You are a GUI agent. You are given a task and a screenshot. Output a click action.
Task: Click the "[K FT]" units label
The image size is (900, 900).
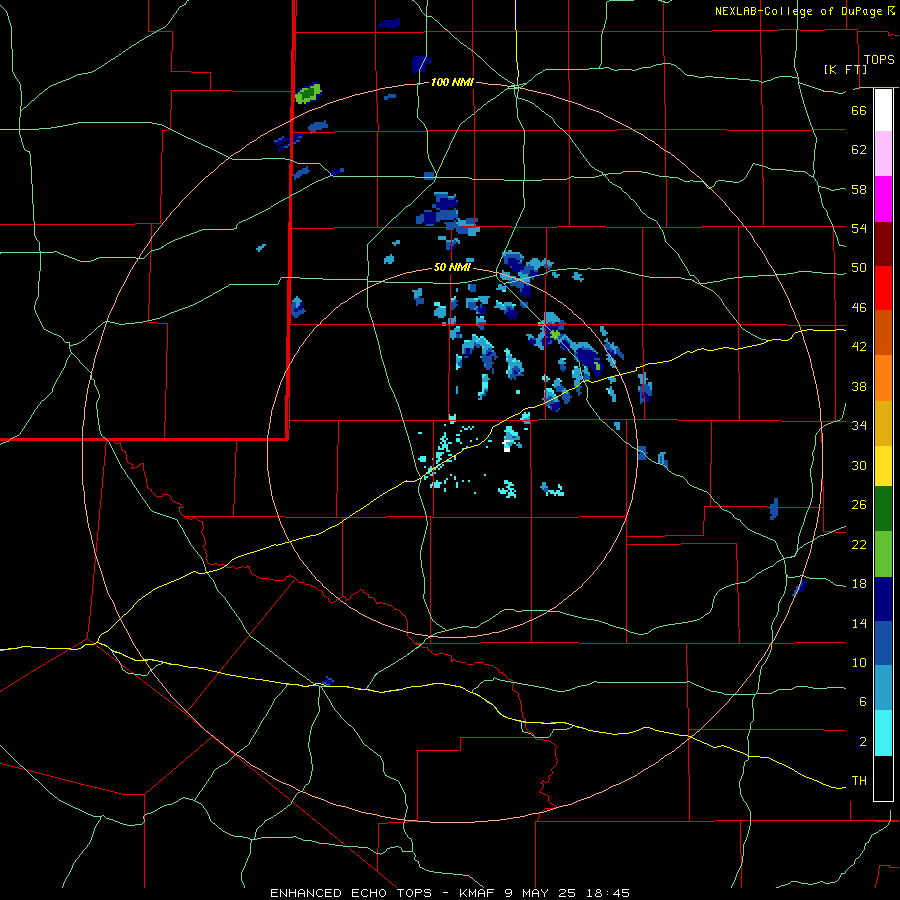pyautogui.click(x=845, y=69)
